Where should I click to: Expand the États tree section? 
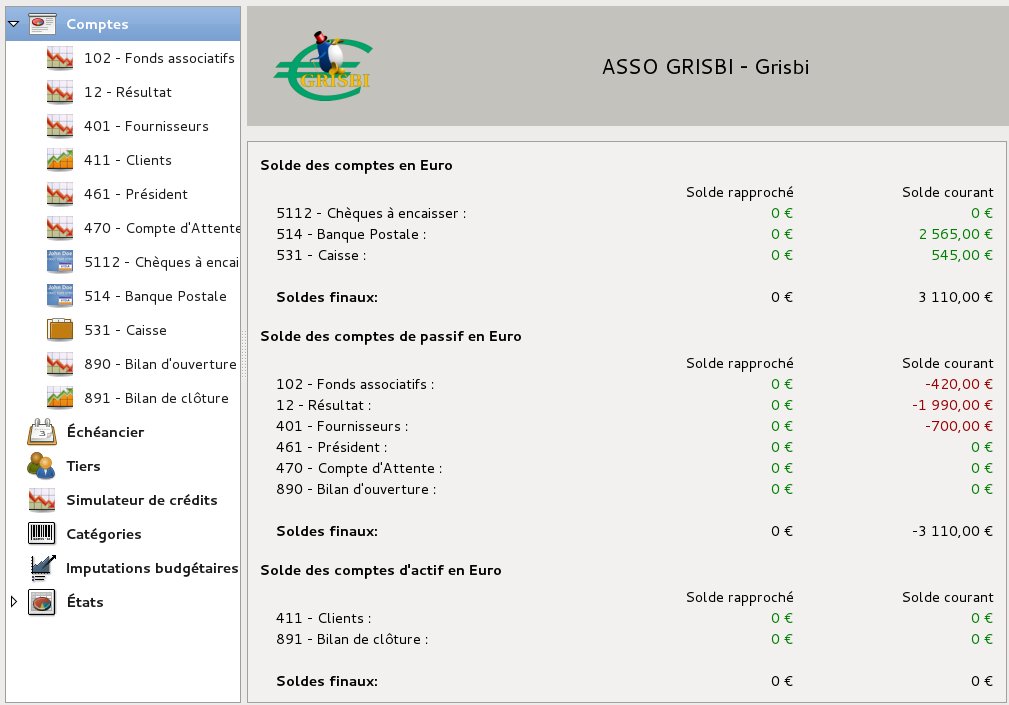pos(13,602)
